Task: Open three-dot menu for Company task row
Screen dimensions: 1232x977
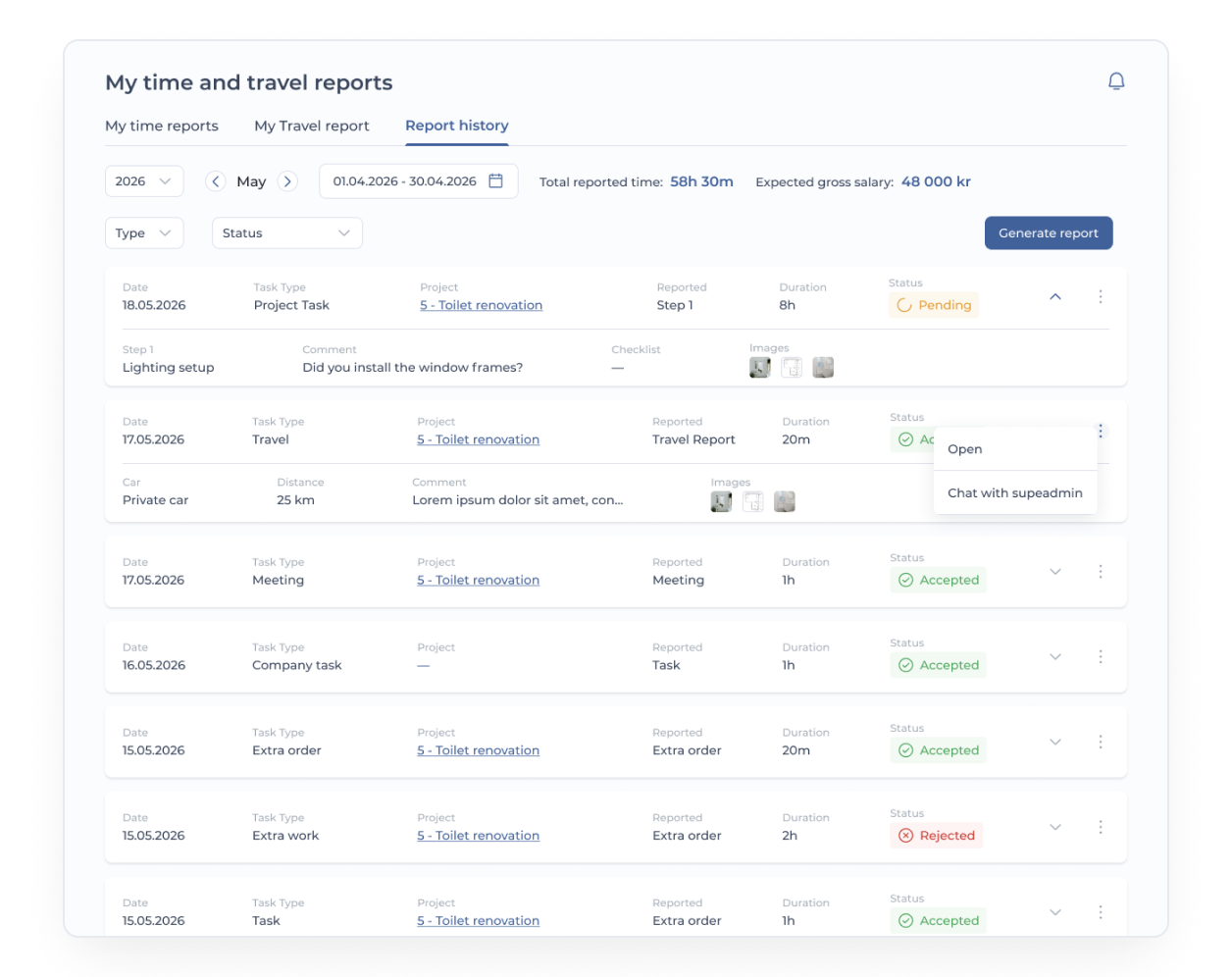Action: 1101,656
